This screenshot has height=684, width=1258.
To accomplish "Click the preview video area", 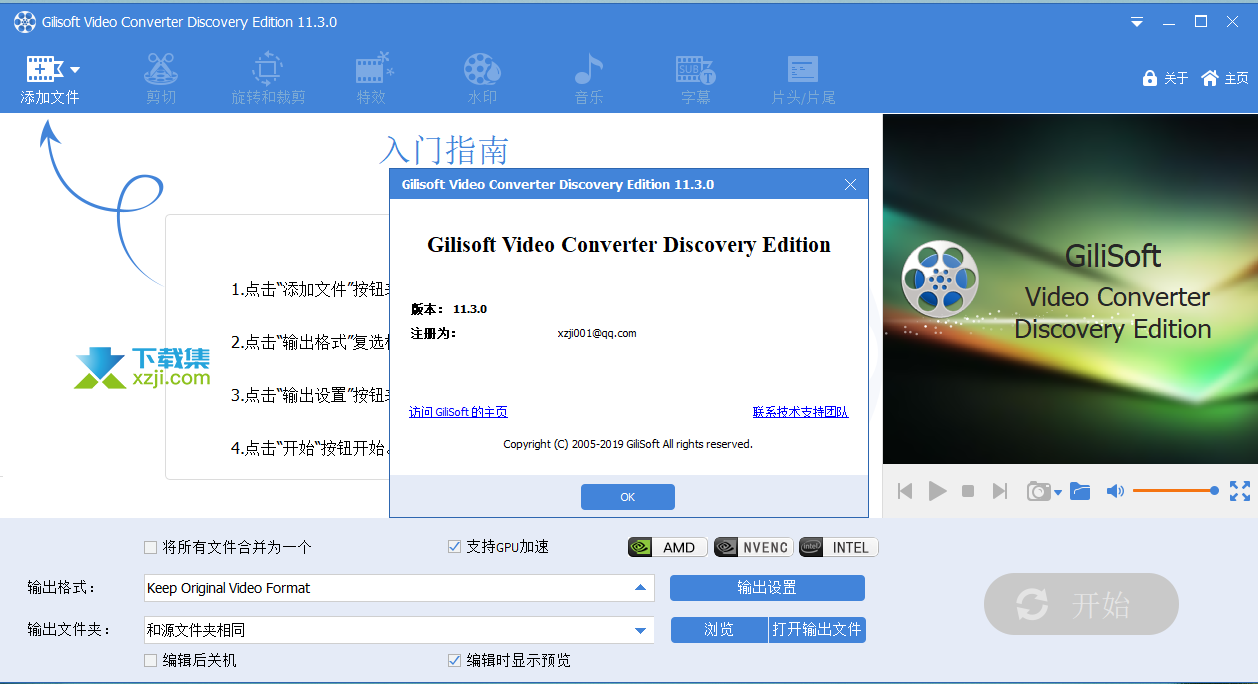I will (1070, 289).
